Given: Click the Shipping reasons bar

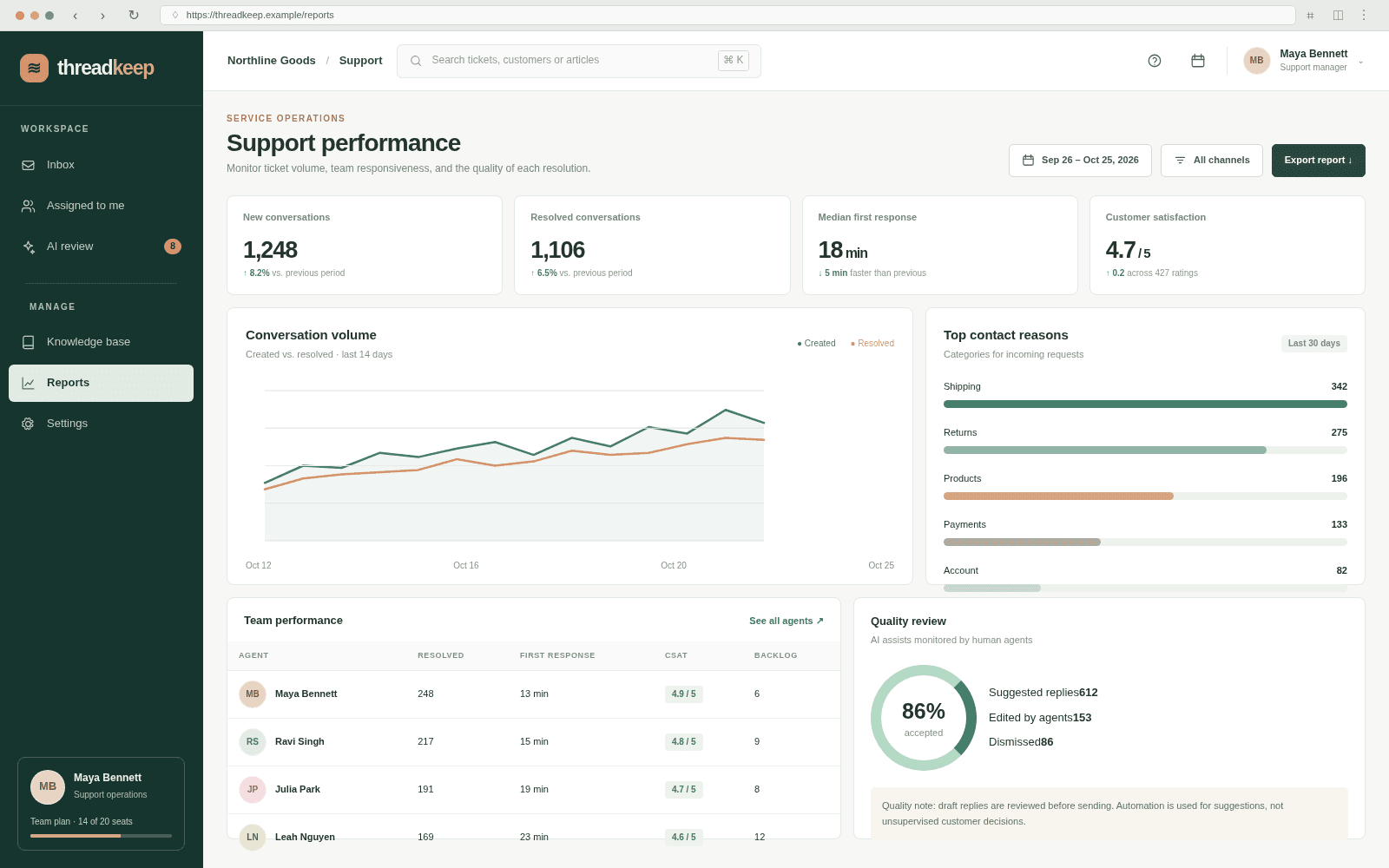Looking at the screenshot, I should 1145,404.
